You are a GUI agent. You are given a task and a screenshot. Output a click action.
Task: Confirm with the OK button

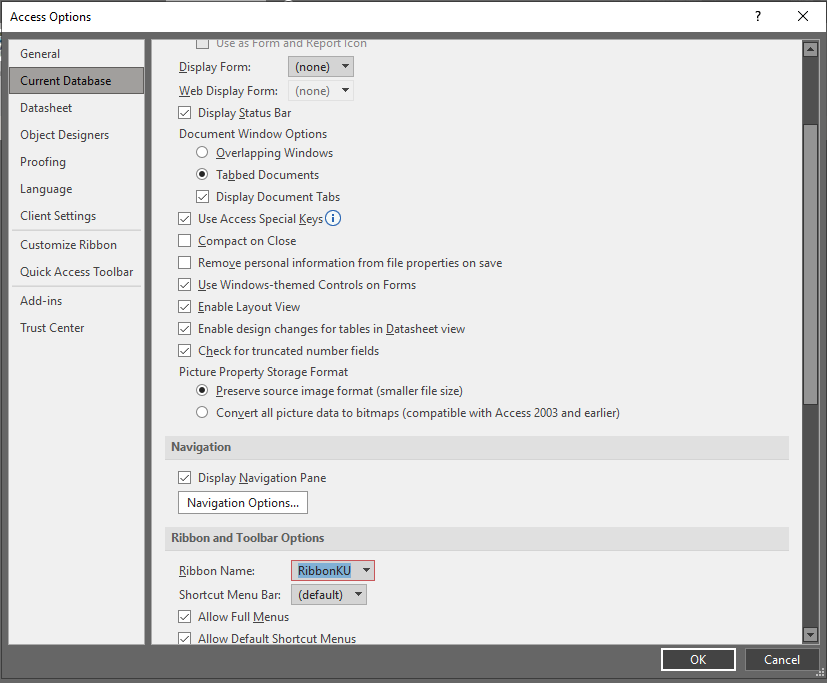(x=698, y=659)
